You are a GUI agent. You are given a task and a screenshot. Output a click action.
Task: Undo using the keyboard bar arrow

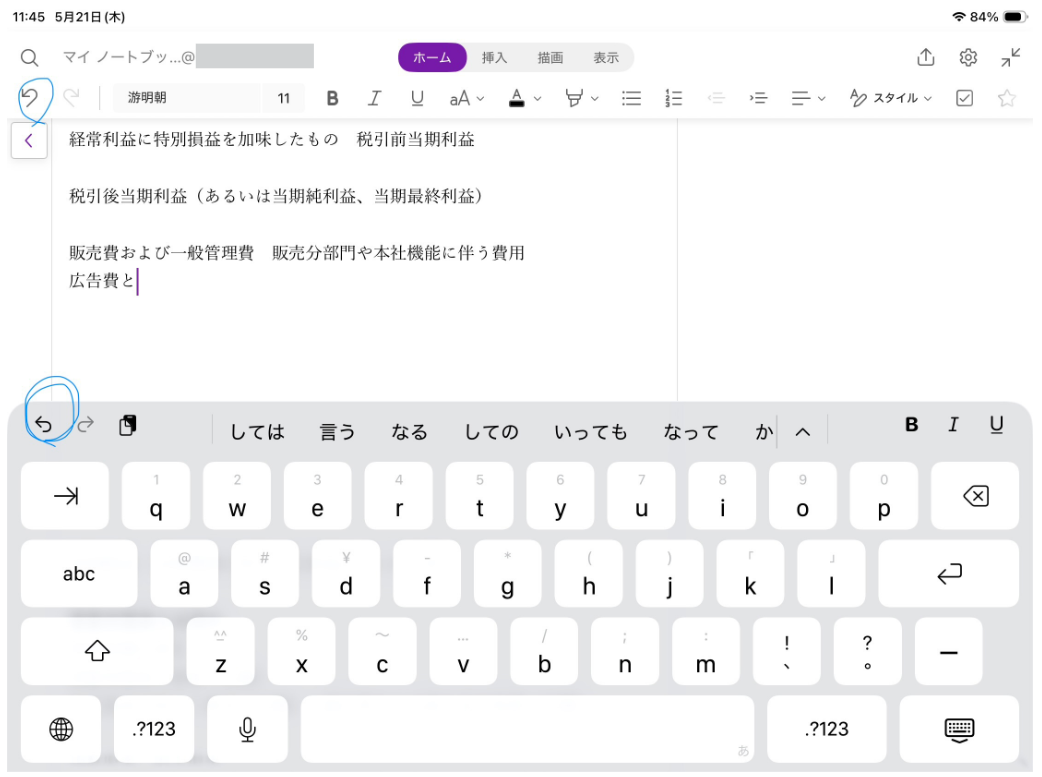[44, 424]
